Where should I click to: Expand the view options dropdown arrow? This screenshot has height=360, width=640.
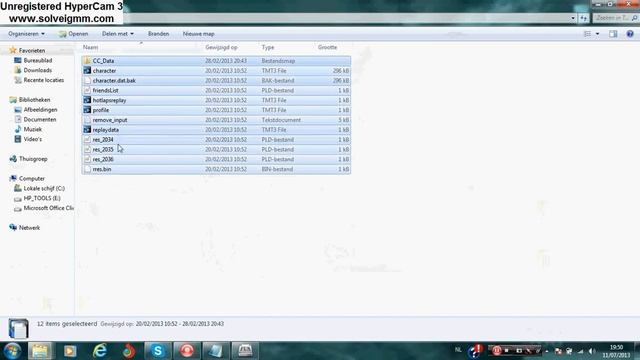(598, 34)
